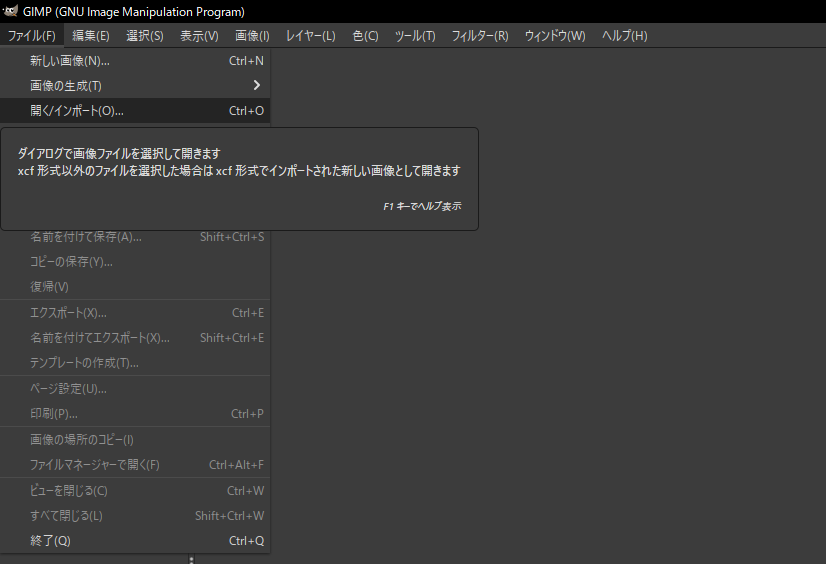Choose 名前を付けて保存(A)... entry
The width and height of the screenshot is (826, 564).
tap(135, 237)
